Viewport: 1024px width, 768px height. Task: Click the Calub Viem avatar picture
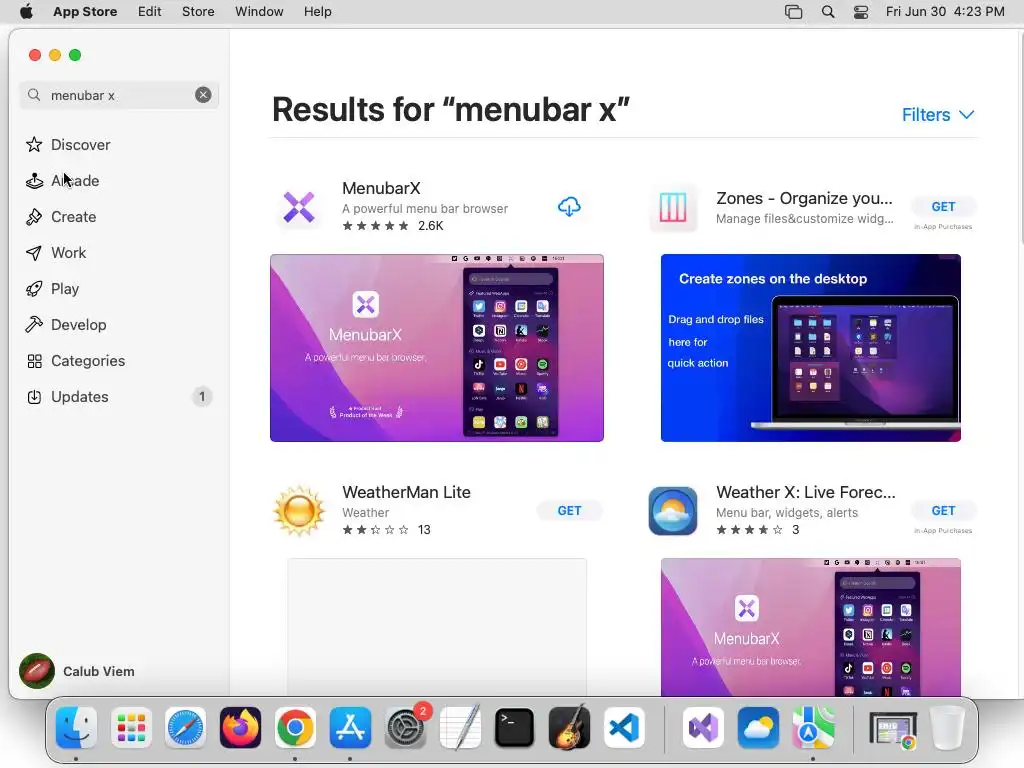coord(37,671)
